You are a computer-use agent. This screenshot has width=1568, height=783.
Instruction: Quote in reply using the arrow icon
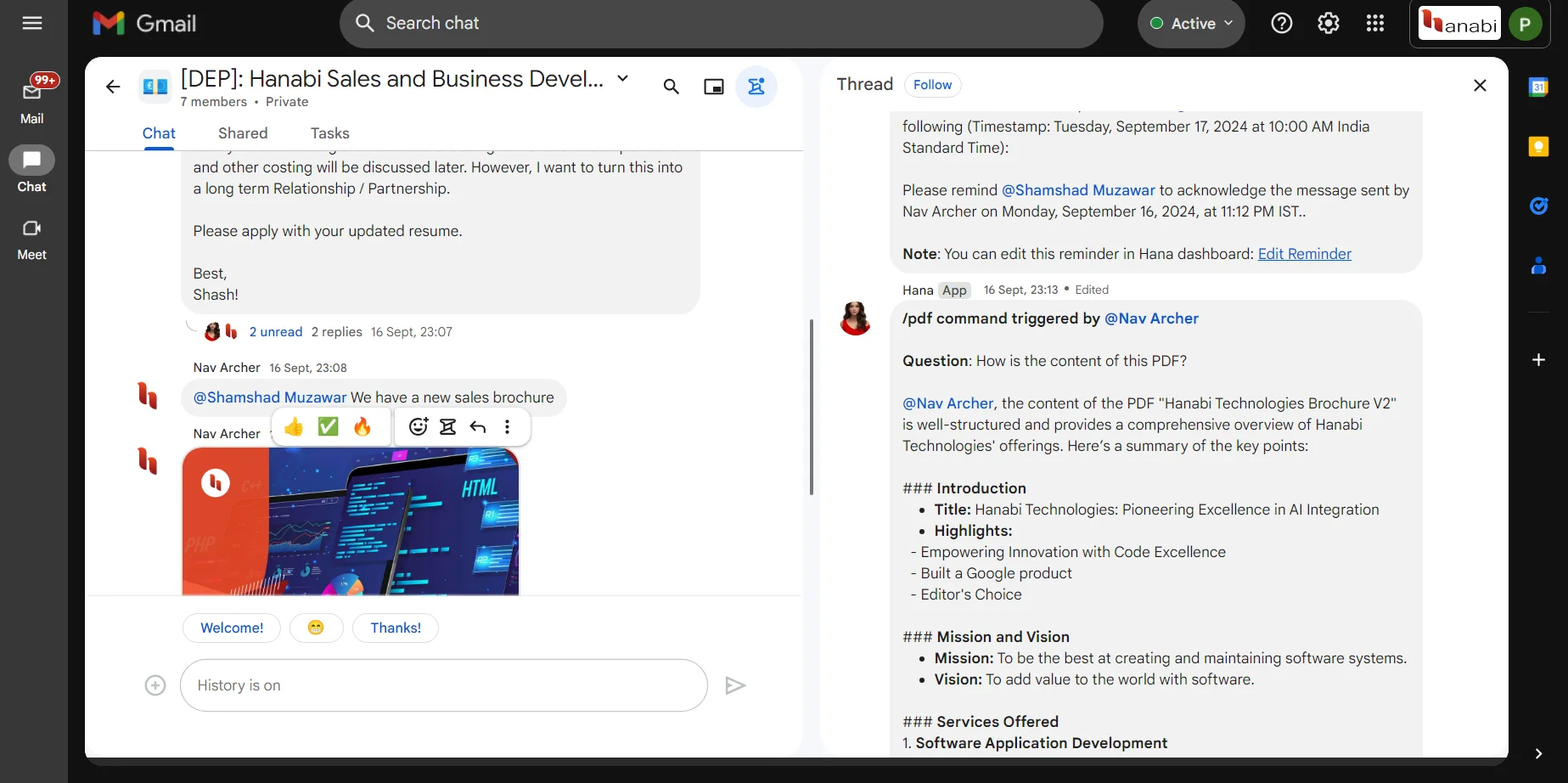(478, 426)
